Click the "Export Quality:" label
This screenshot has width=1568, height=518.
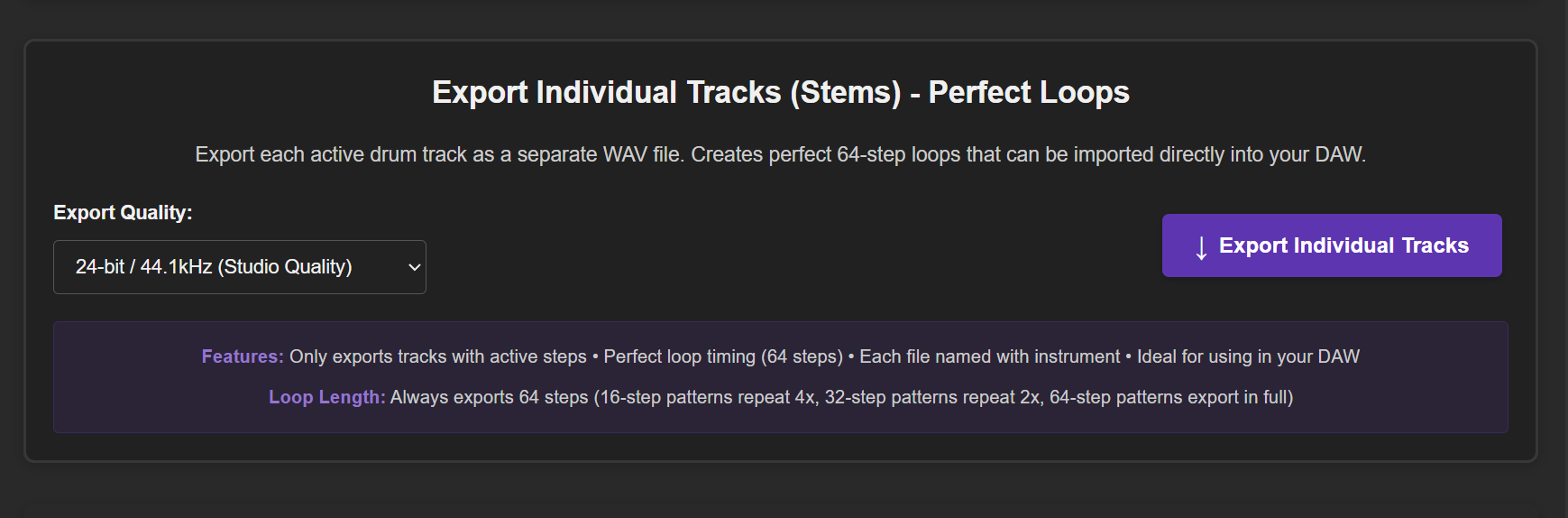(x=123, y=213)
